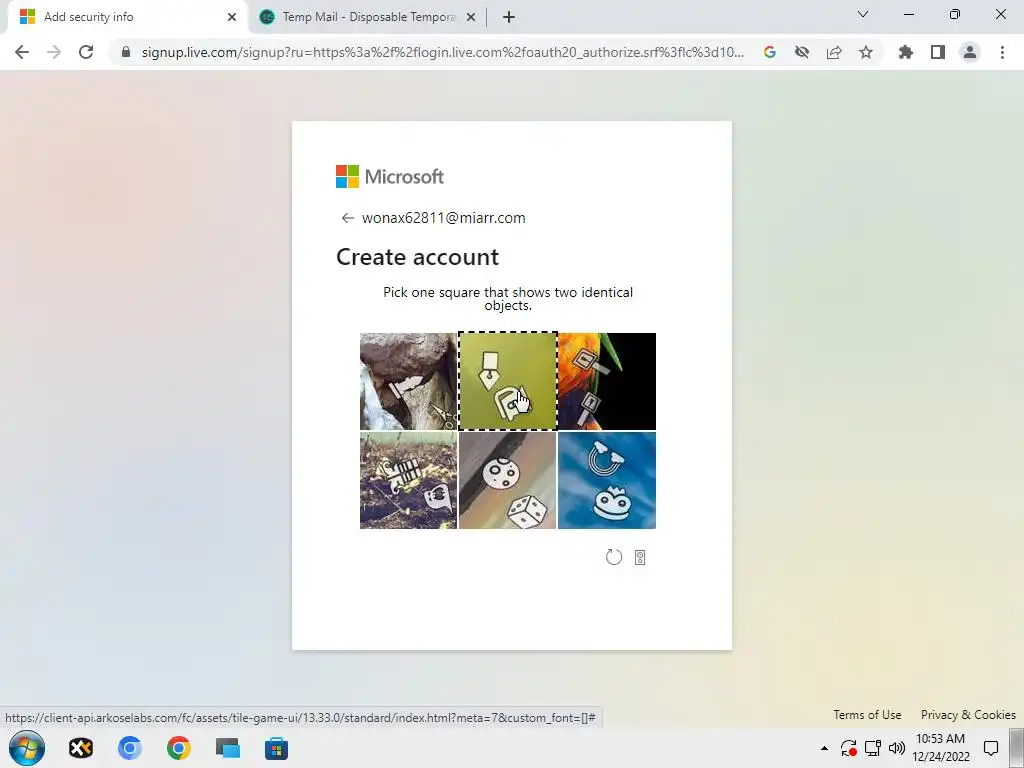Close the Add security info tab
This screenshot has width=1024, height=768.
(x=232, y=17)
